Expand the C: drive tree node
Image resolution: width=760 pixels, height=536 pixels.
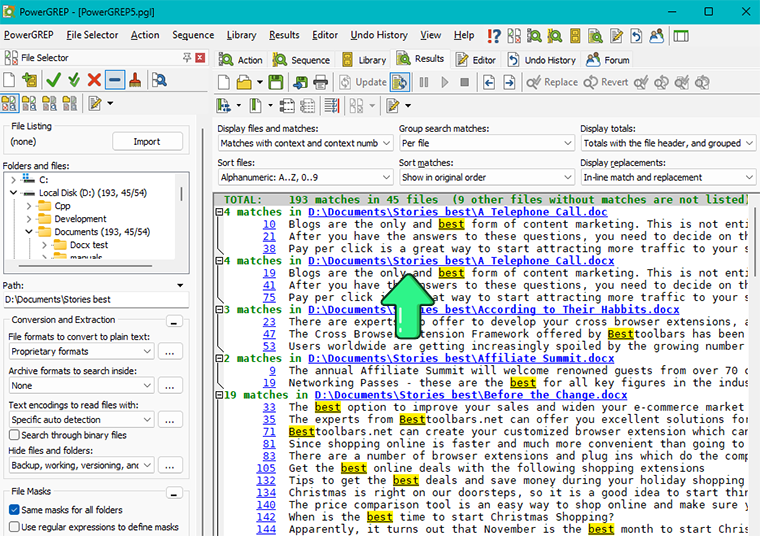pos(13,180)
